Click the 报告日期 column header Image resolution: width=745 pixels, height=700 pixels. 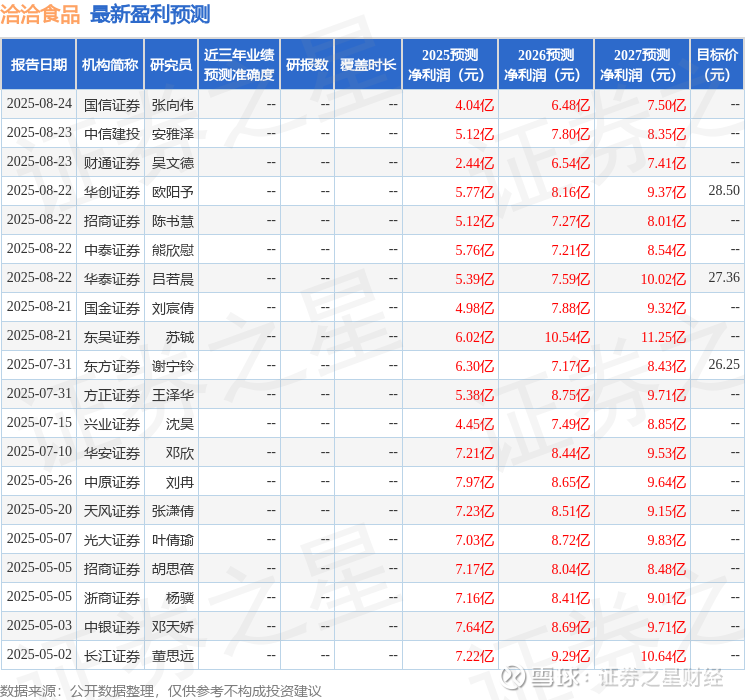tap(38, 65)
